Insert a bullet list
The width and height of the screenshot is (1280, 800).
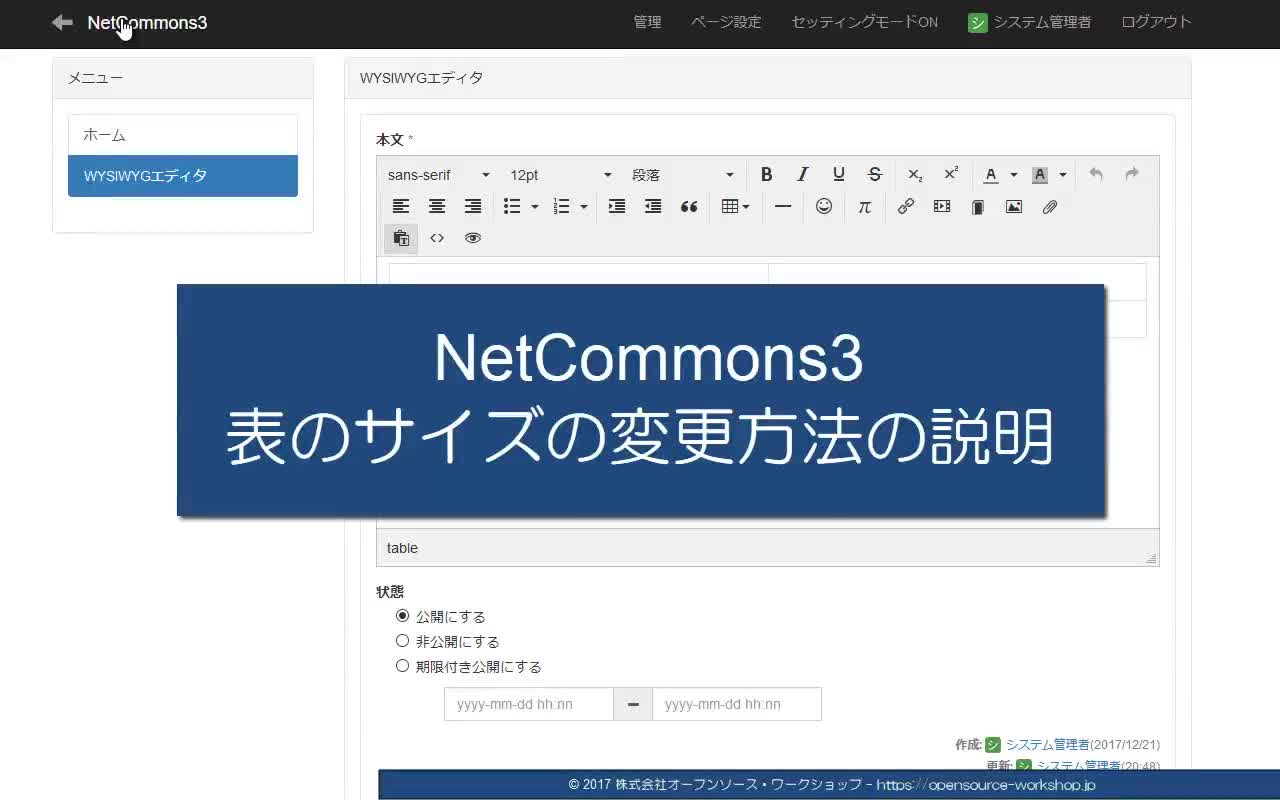512,206
